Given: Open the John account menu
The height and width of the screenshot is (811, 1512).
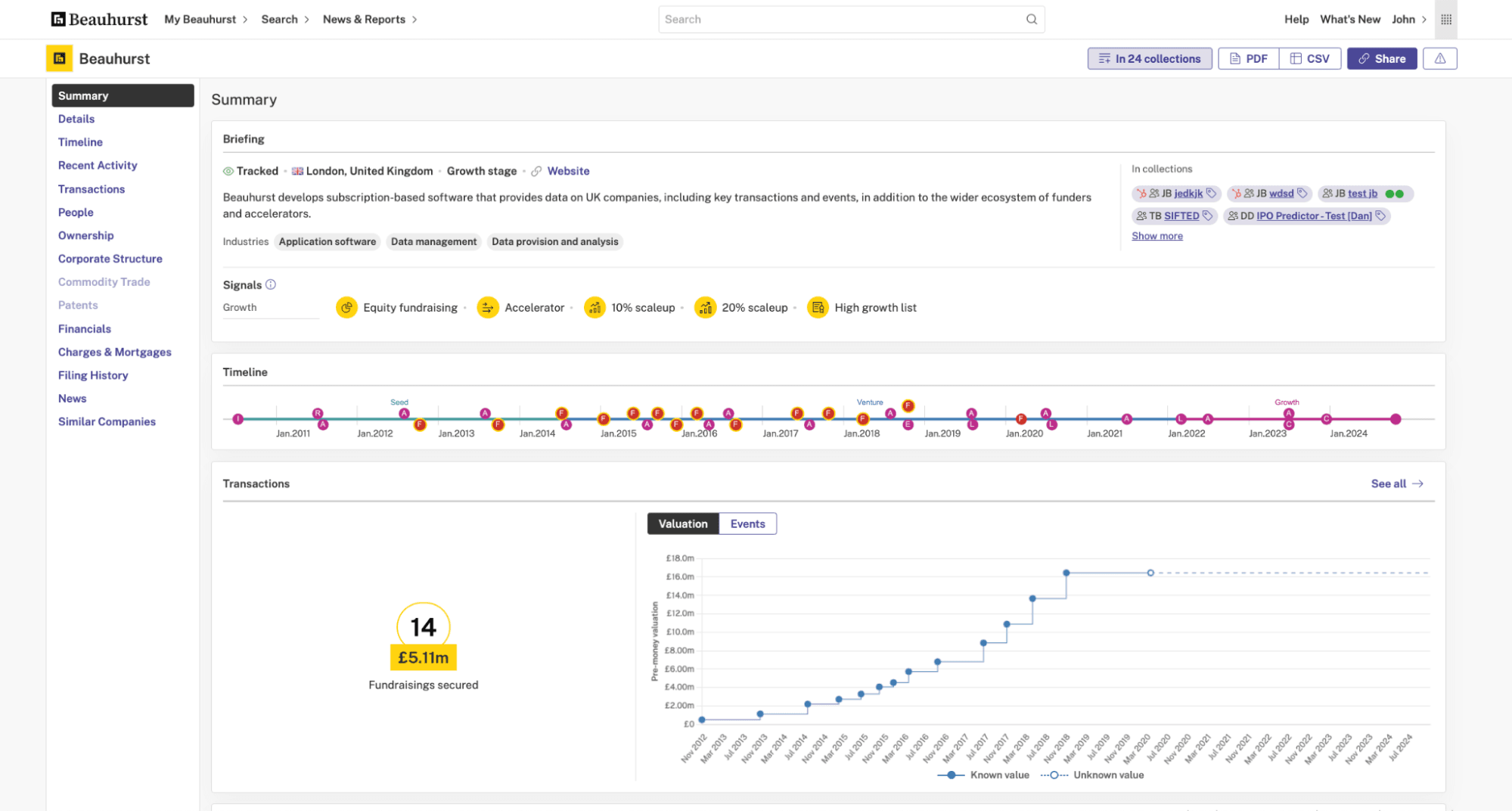Looking at the screenshot, I should 1409,19.
